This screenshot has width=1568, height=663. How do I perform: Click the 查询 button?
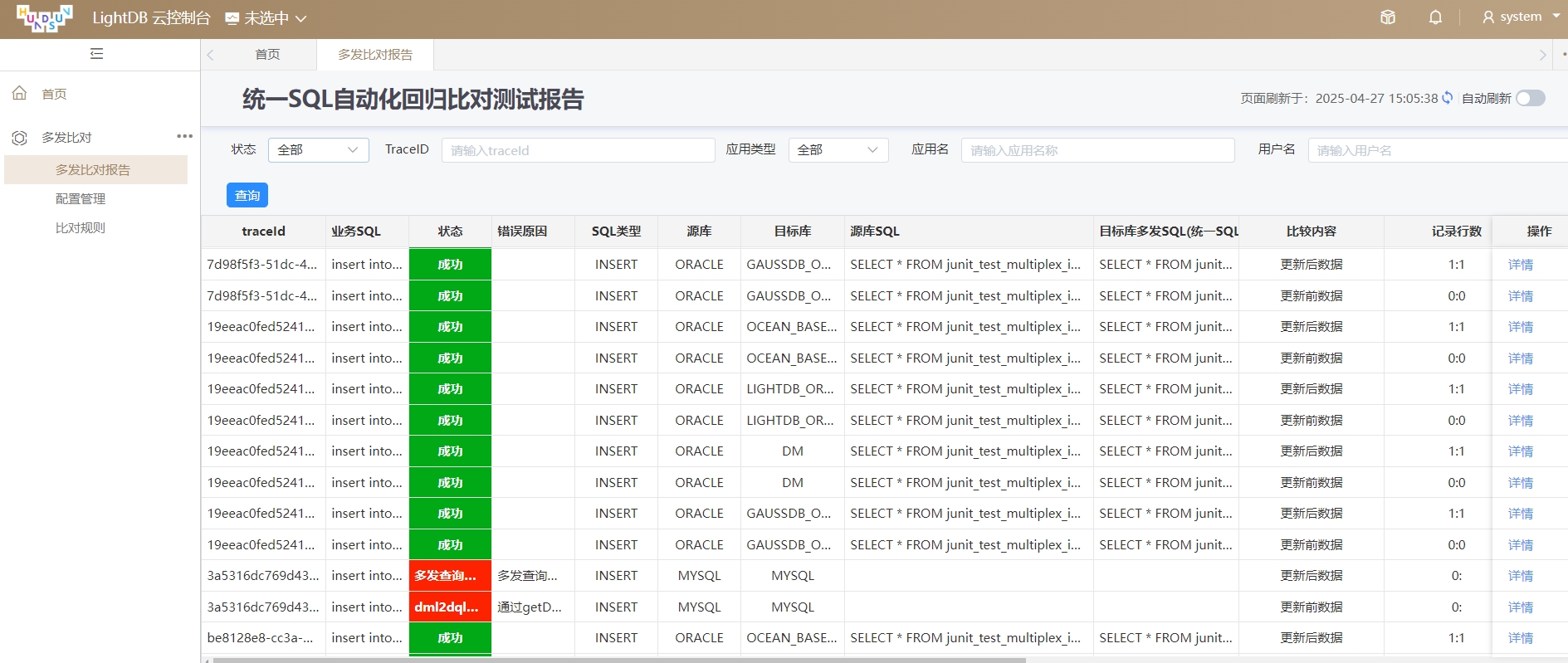[247, 195]
